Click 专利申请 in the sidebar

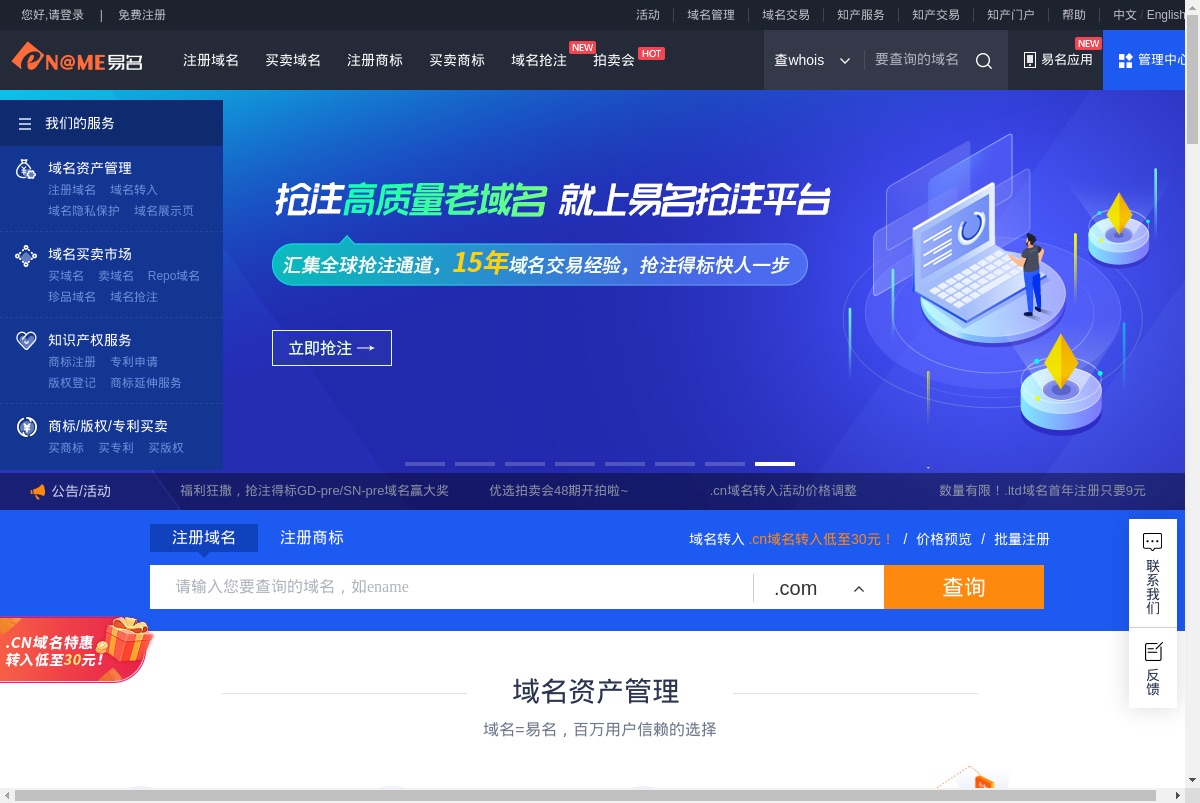click(134, 362)
